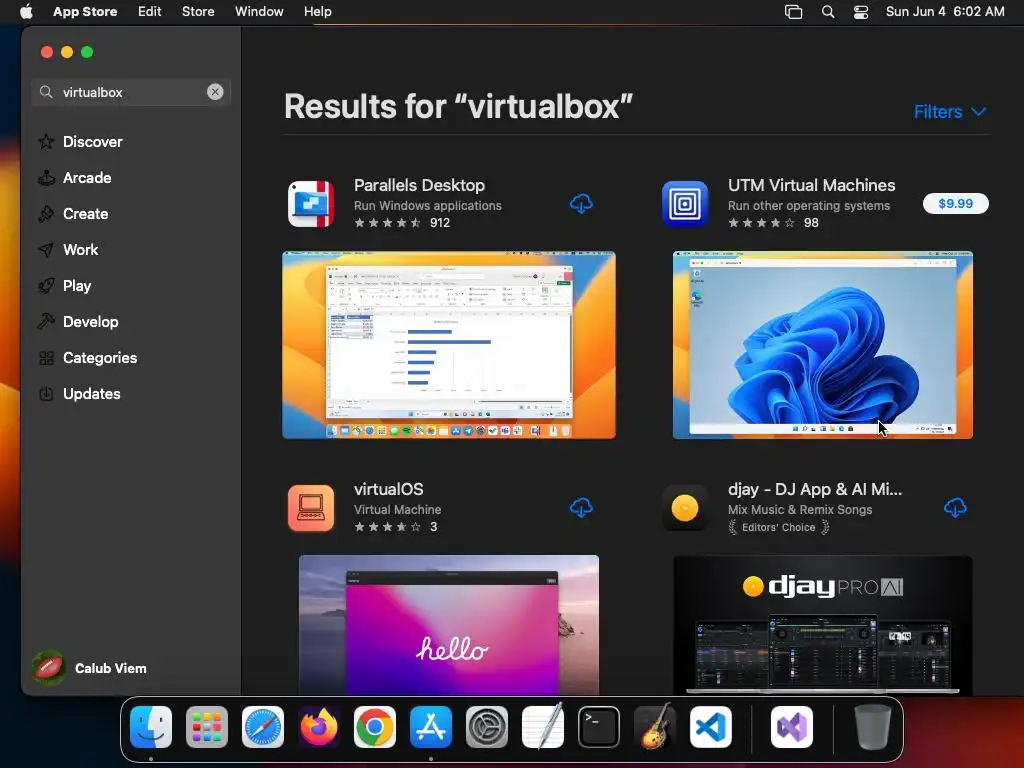
Task: View UTM Virtual Machines screenshot preview
Action: (823, 345)
